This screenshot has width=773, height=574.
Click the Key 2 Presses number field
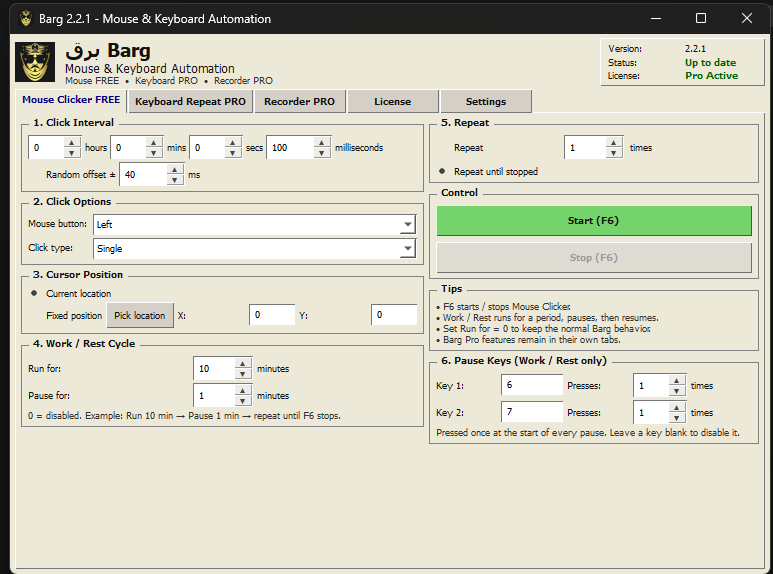(652, 413)
